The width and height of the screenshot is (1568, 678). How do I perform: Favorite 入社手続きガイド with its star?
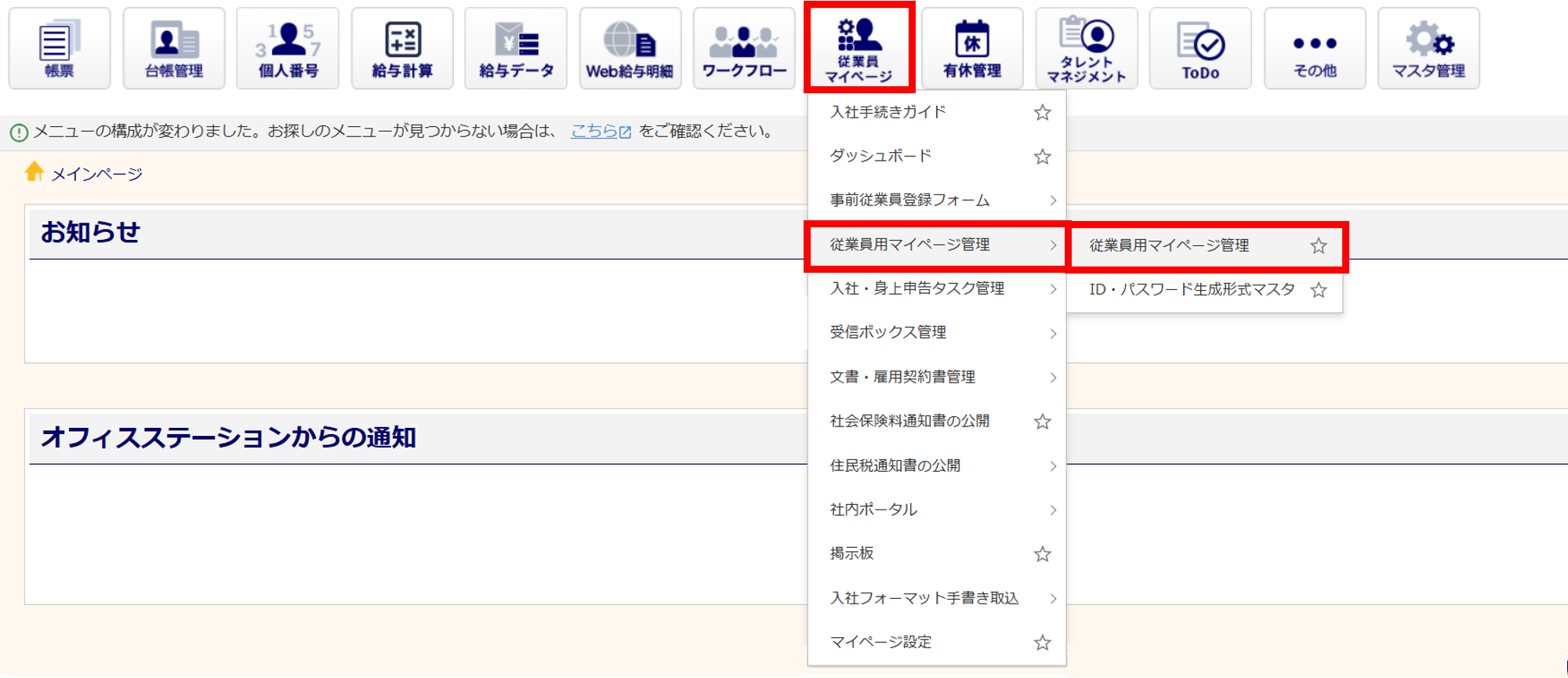pyautogui.click(x=1042, y=113)
